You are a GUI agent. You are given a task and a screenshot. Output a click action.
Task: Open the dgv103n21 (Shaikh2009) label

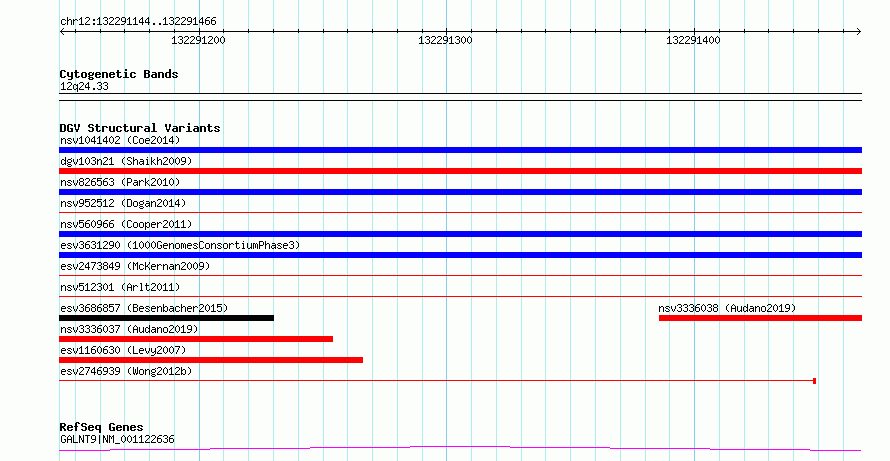[126, 161]
